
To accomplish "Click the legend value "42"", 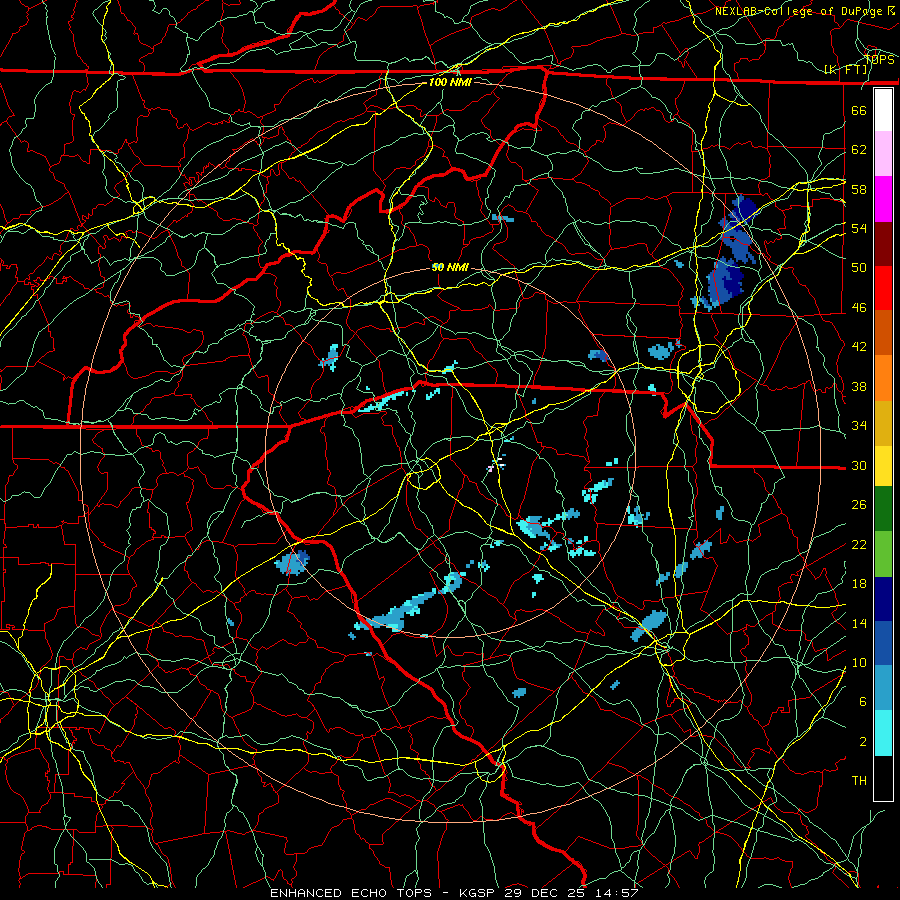I will click(859, 347).
